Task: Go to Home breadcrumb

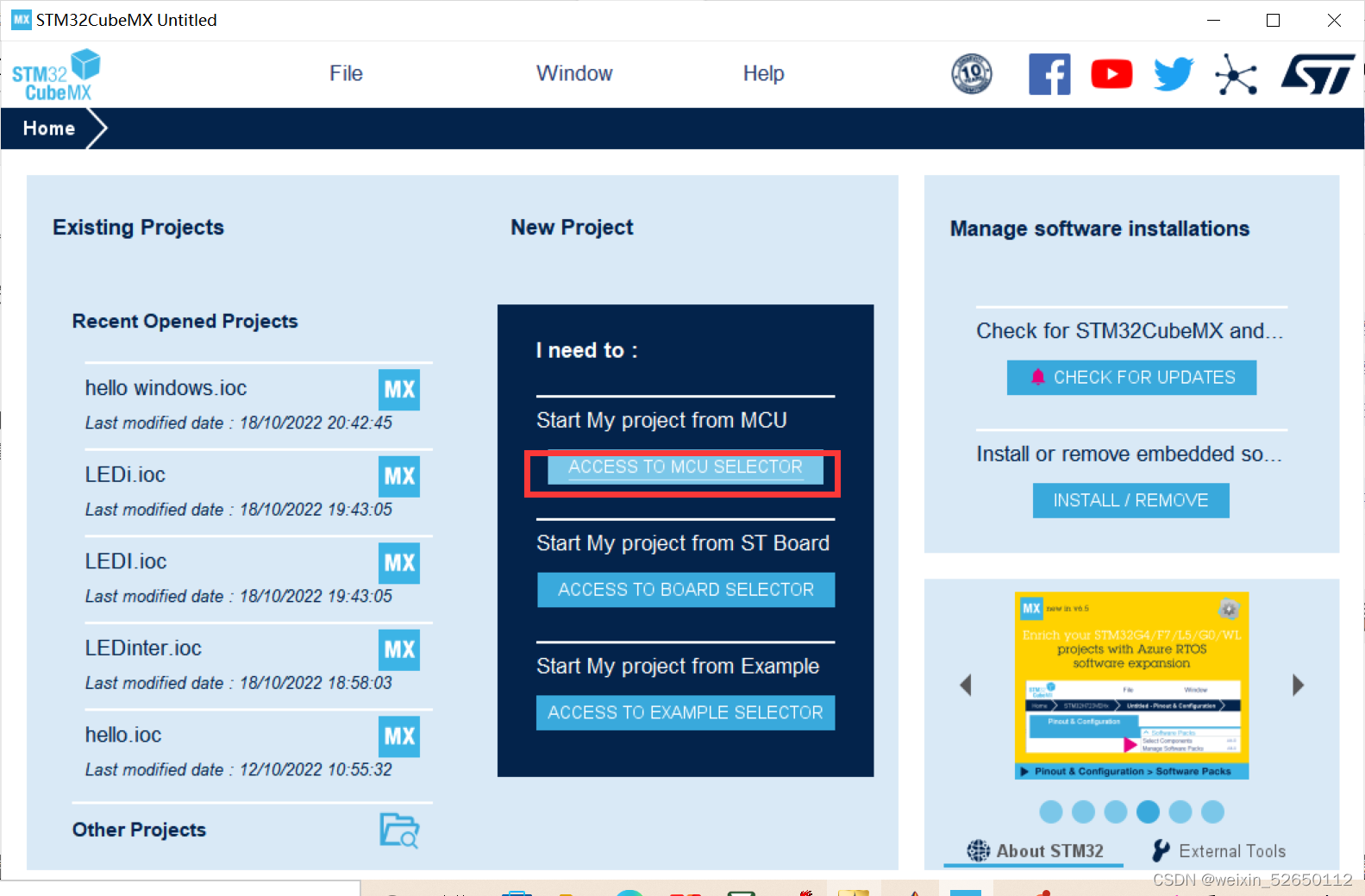Action: (49, 128)
